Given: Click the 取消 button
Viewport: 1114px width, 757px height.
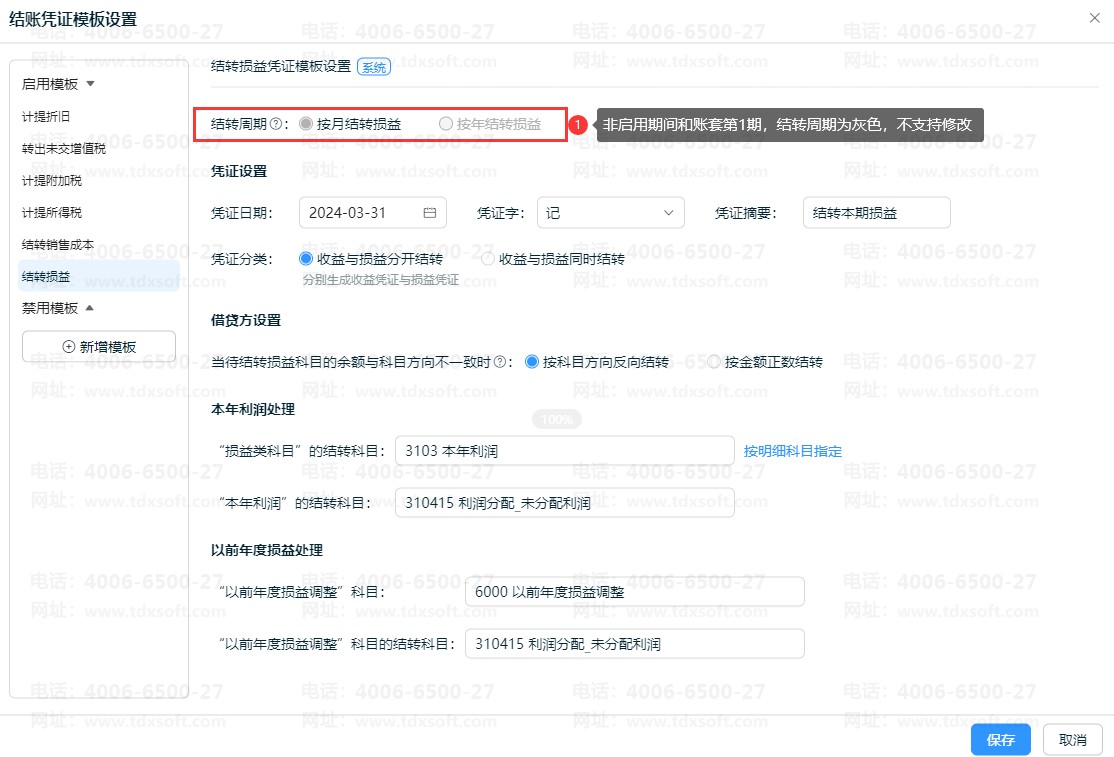Looking at the screenshot, I should coord(1072,740).
